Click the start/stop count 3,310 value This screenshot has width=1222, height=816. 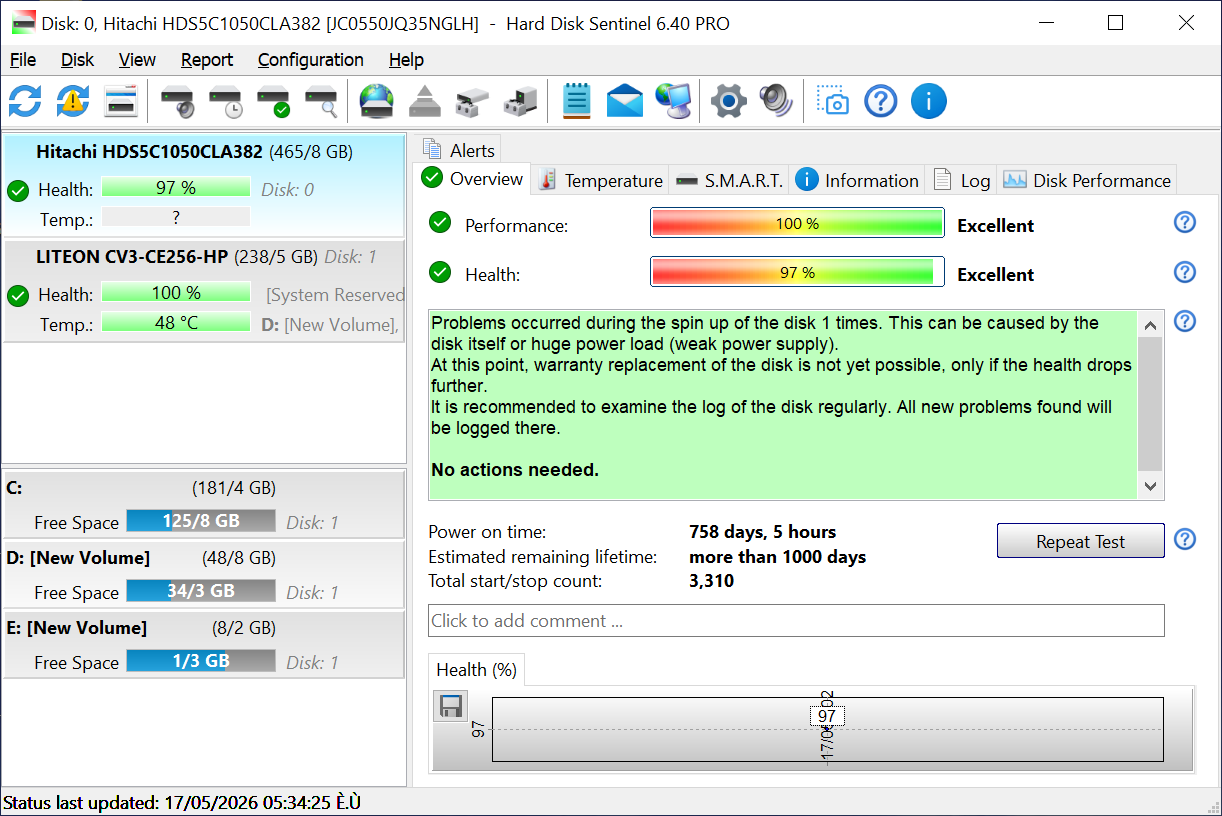[711, 581]
